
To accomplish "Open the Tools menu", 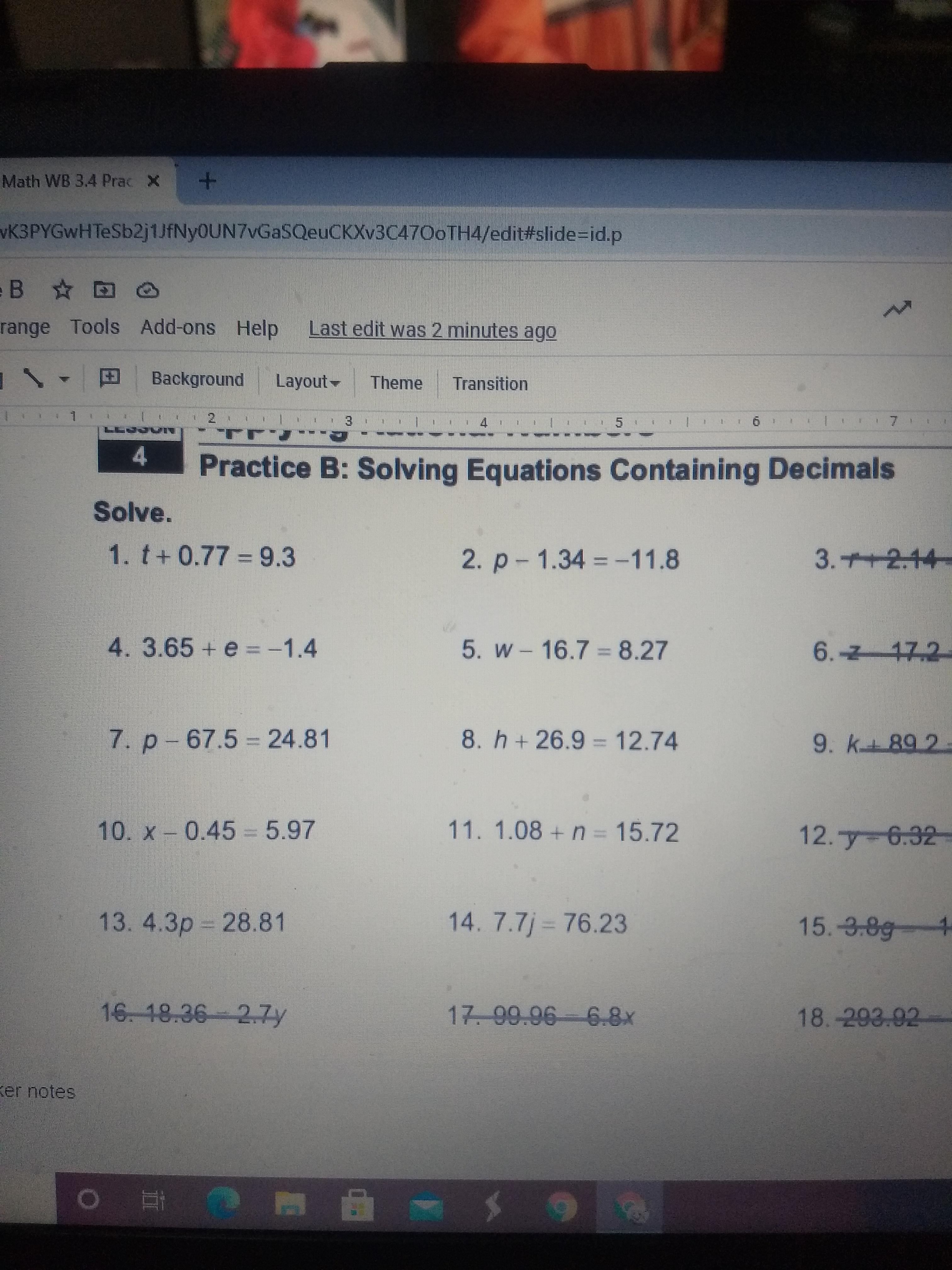I will point(95,327).
